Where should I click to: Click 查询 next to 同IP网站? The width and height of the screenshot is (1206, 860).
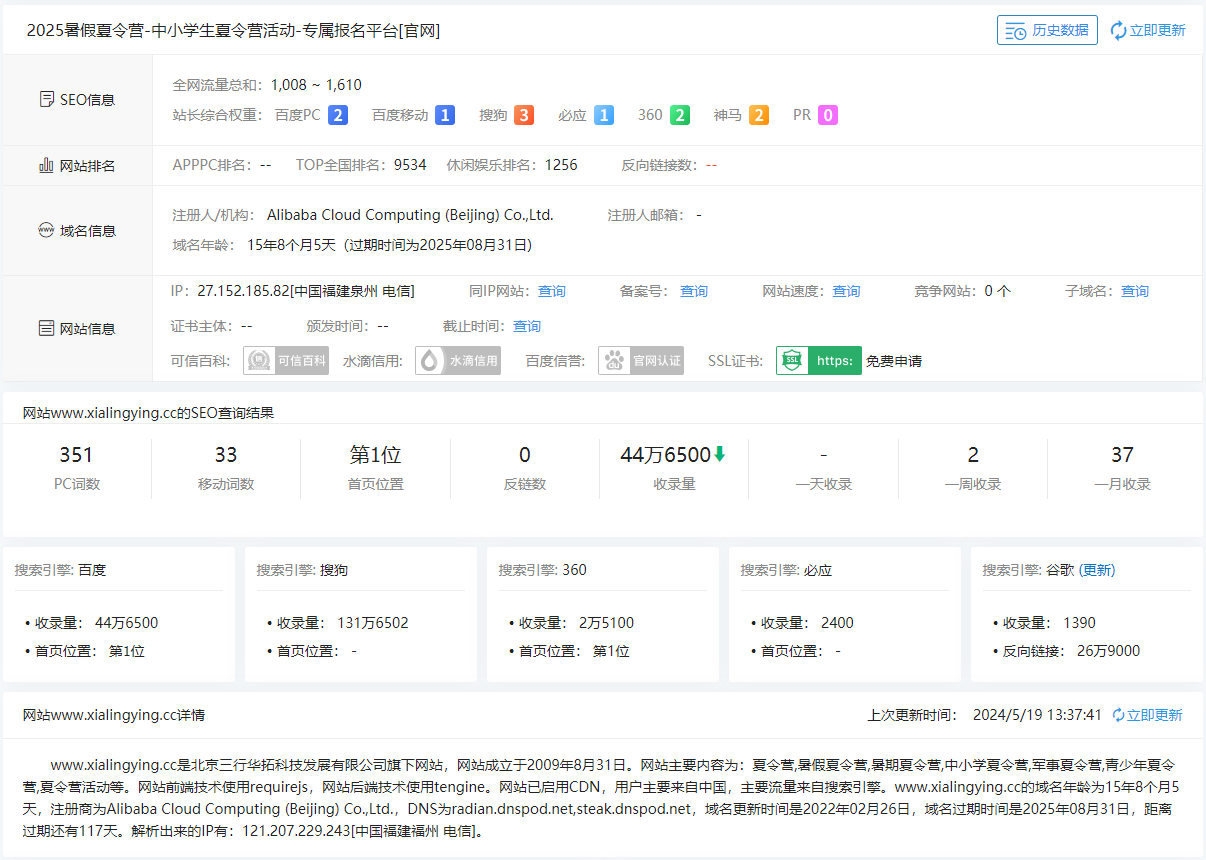(x=552, y=291)
